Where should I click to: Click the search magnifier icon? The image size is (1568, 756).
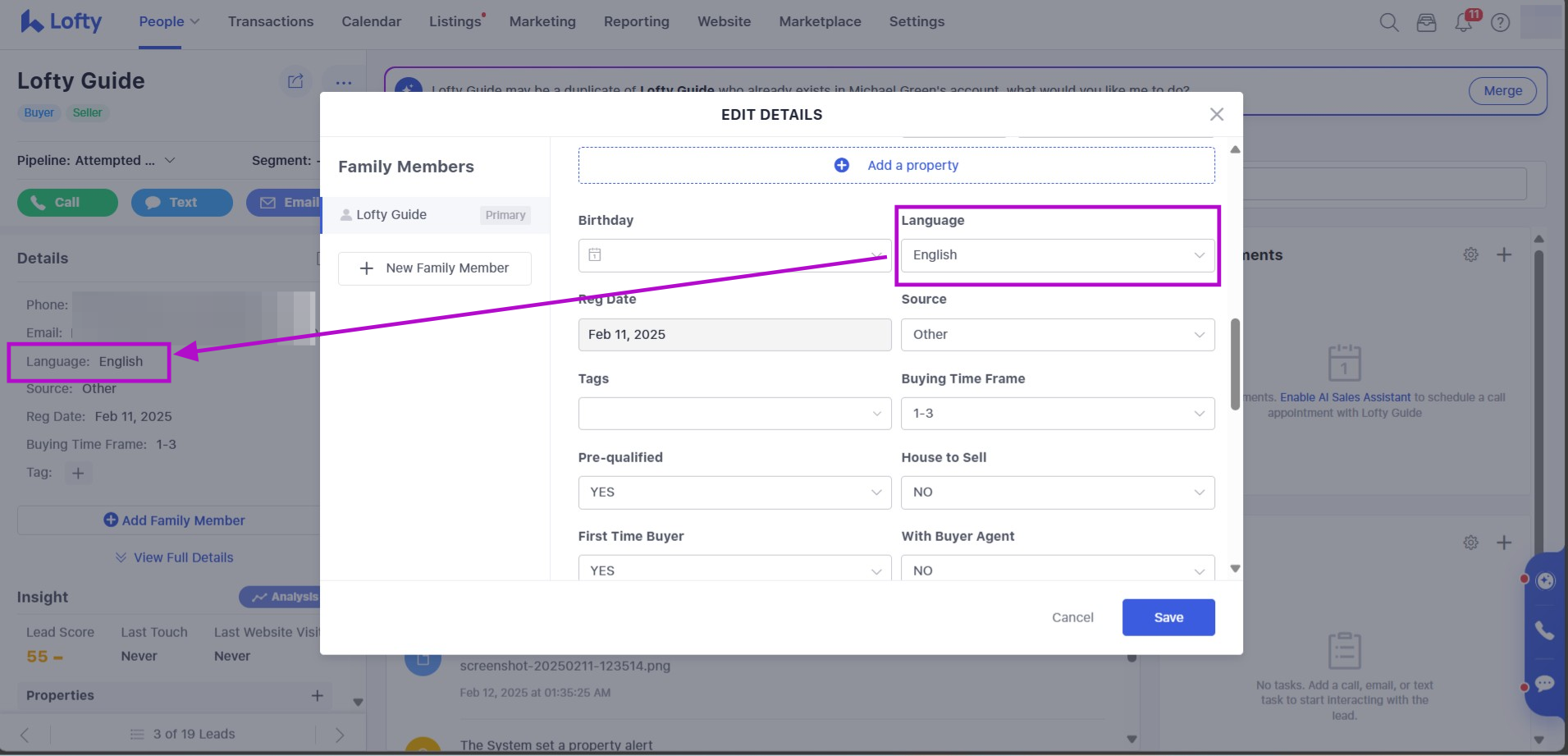[x=1388, y=22]
